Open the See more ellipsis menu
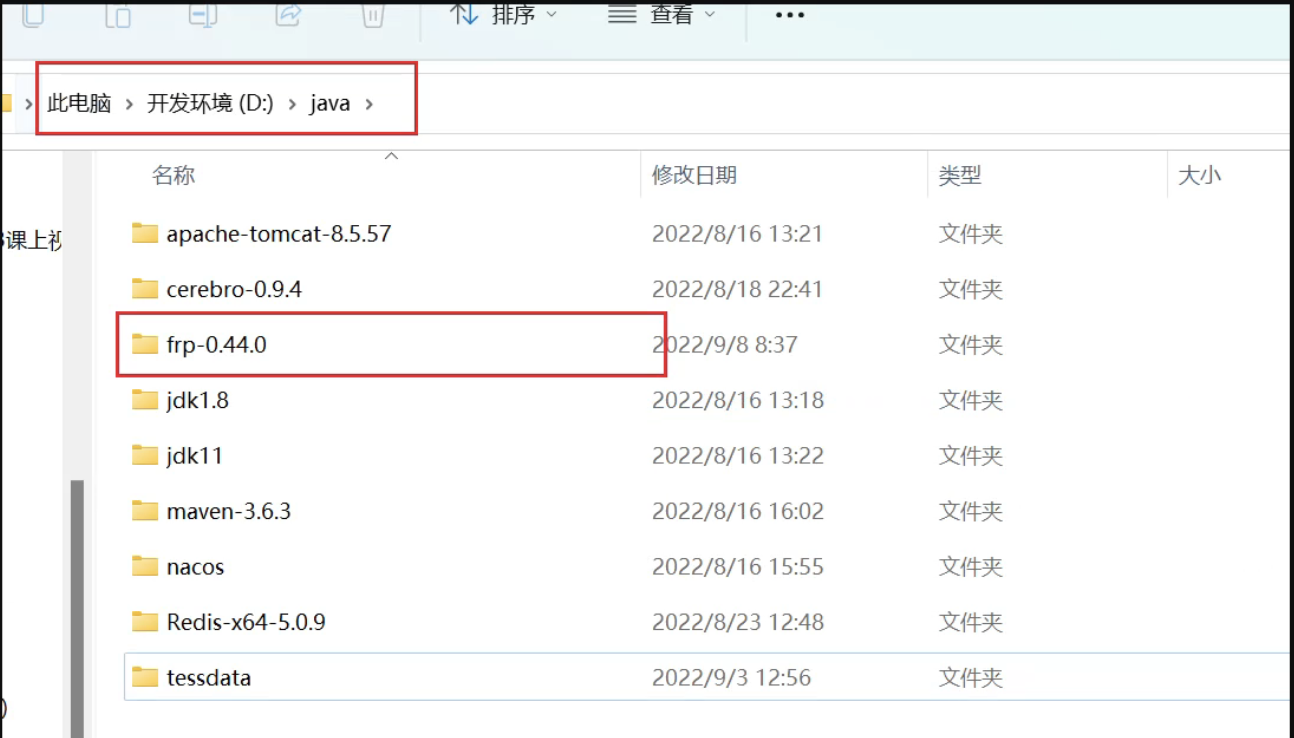 (x=789, y=15)
